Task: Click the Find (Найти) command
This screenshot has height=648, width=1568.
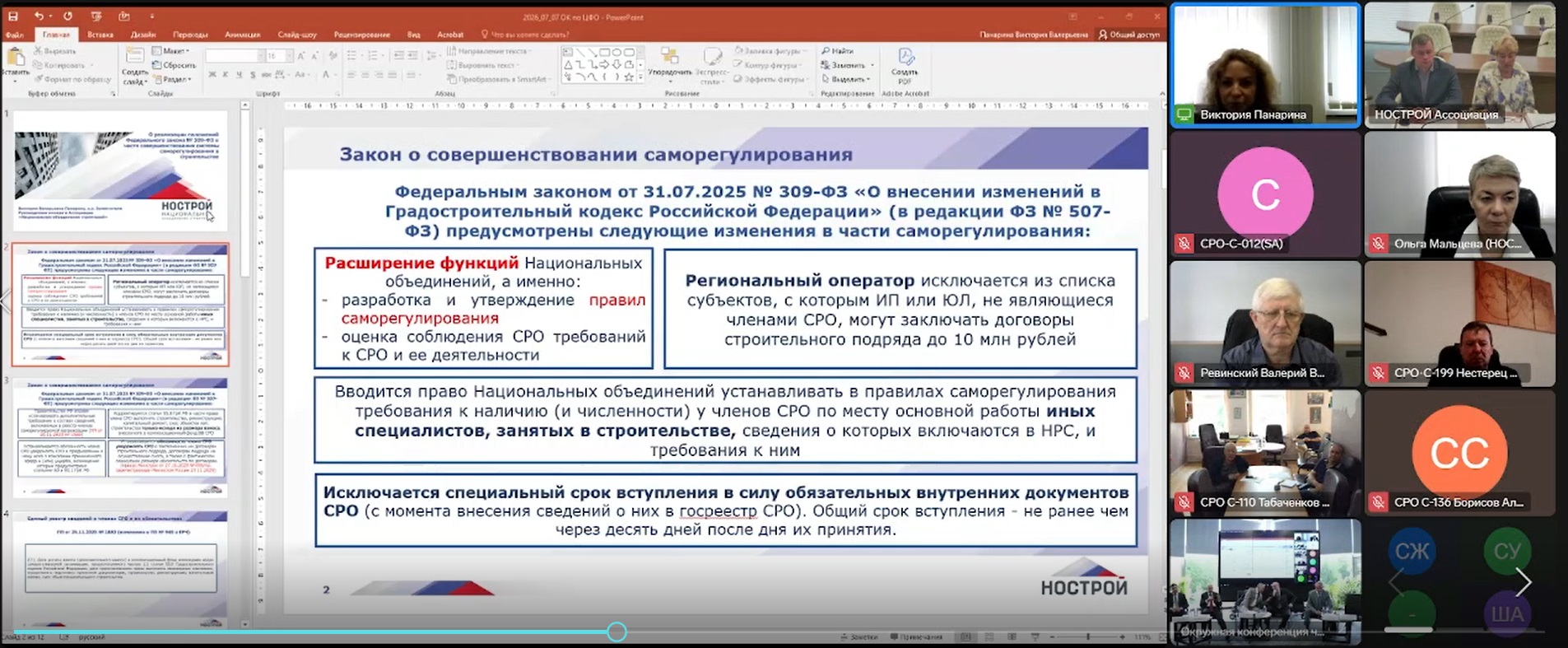Action: (x=838, y=51)
